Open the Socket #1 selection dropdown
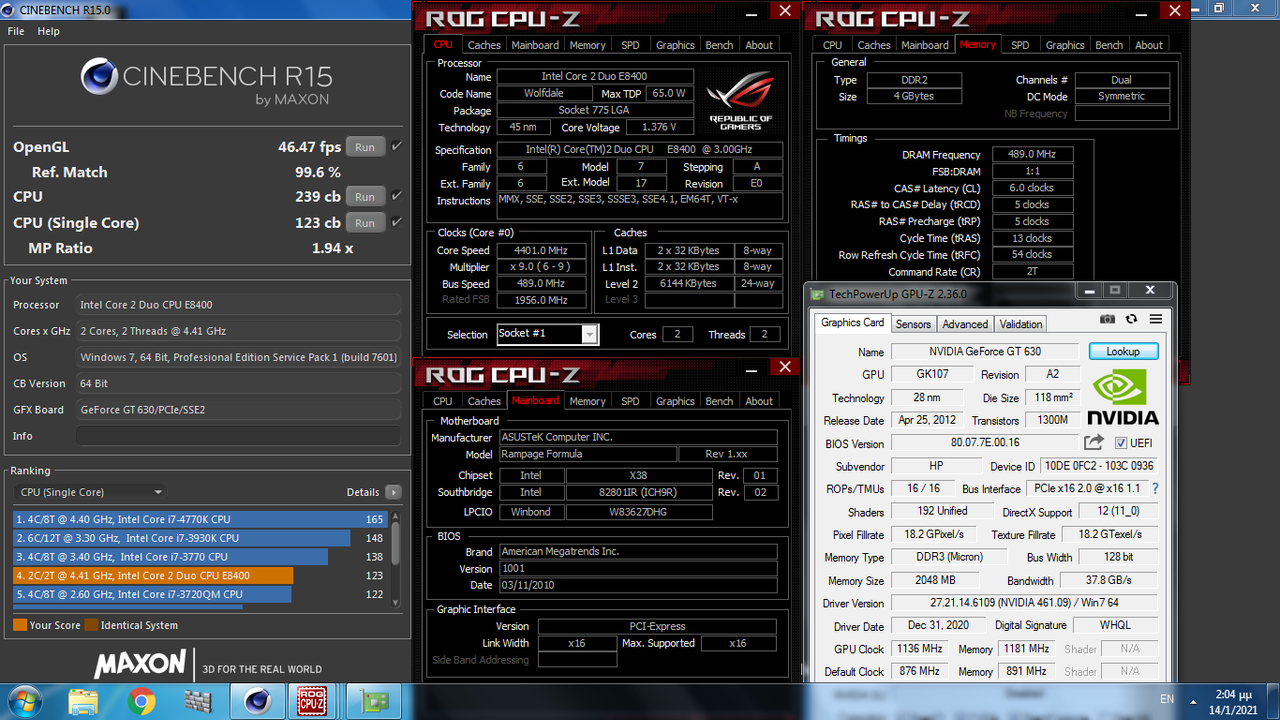Screen dimensions: 1280x720 click(x=547, y=334)
